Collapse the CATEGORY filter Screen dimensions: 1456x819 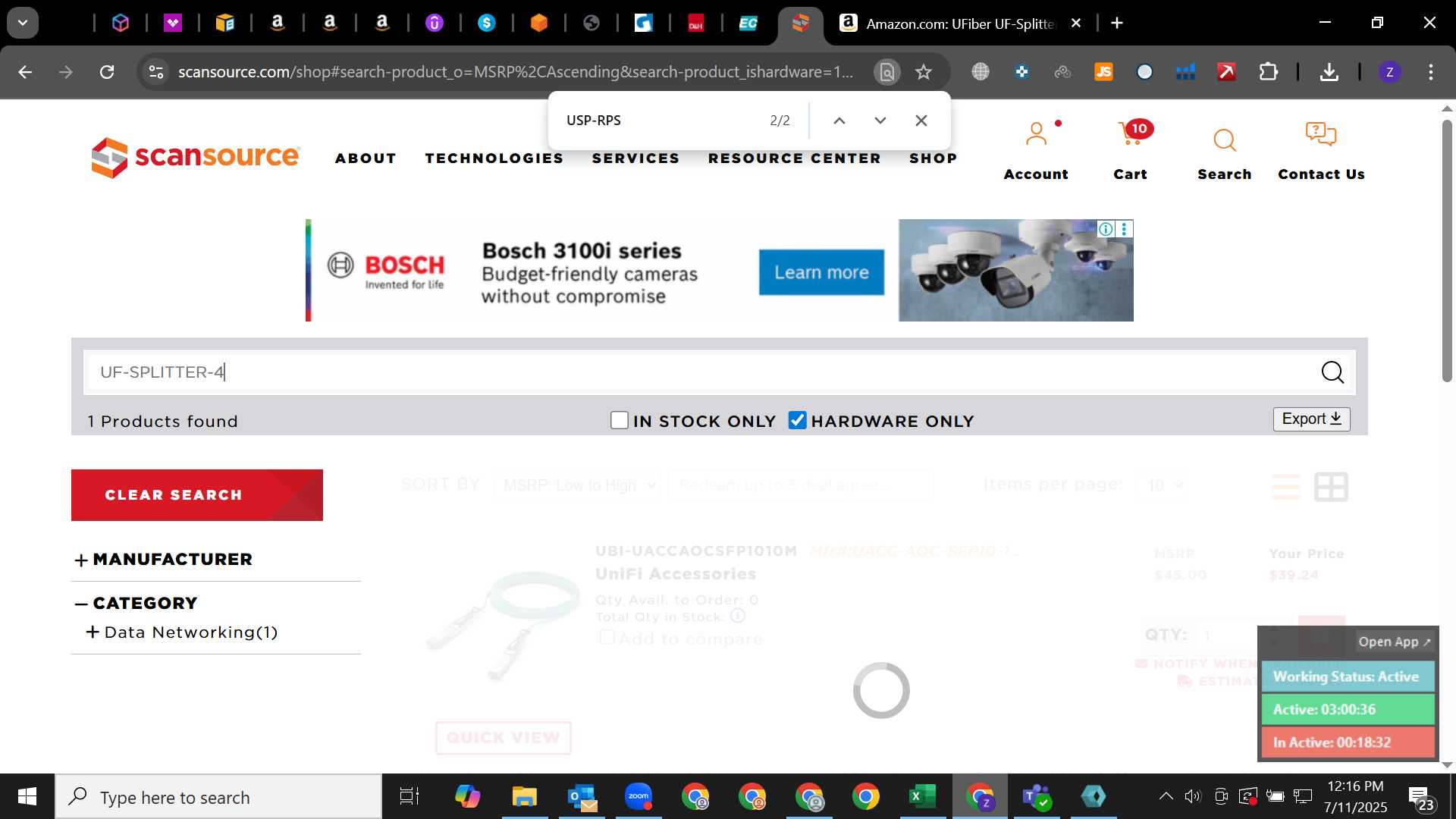tap(136, 604)
